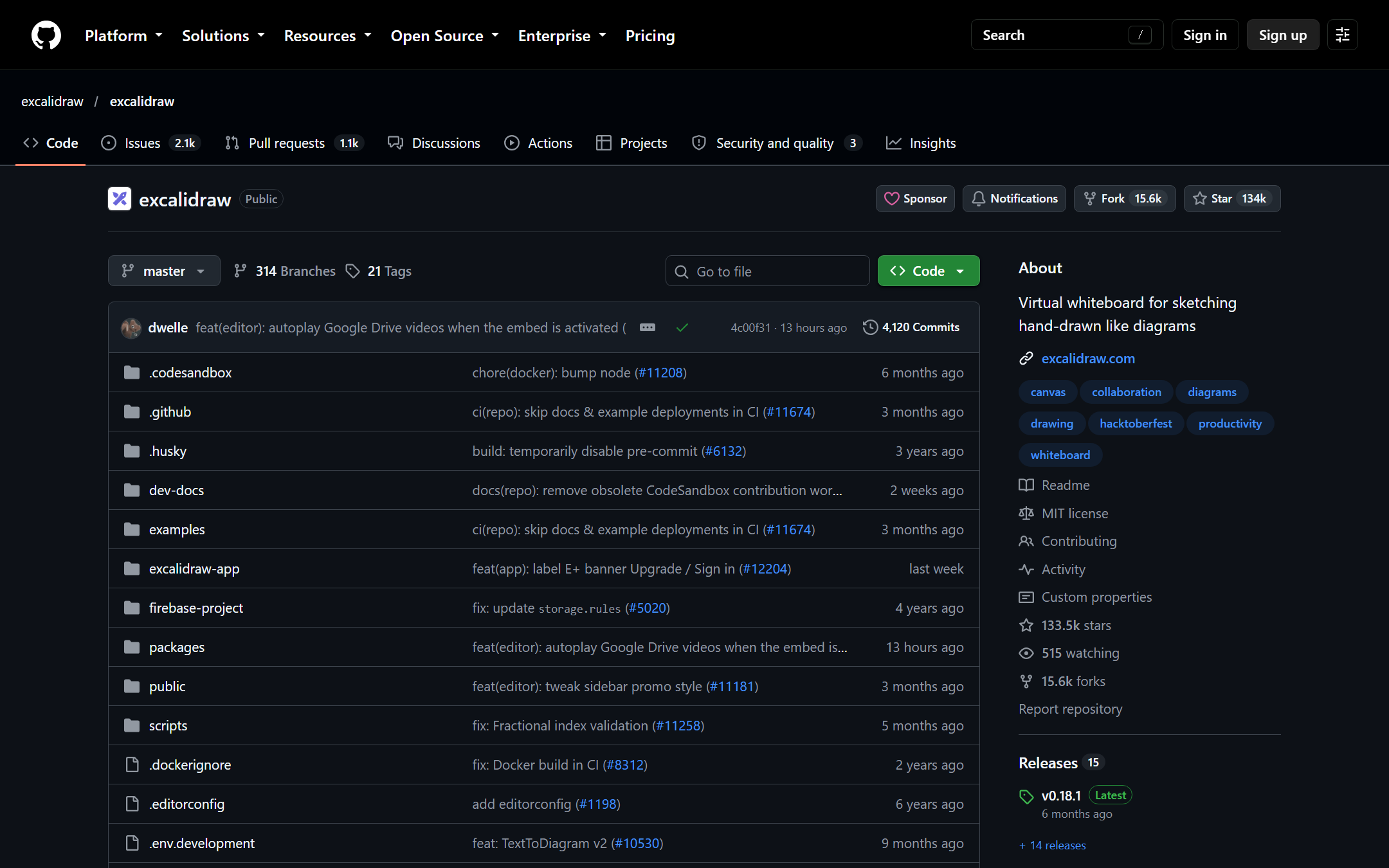Open the 4,120 Commits history

[911, 327]
